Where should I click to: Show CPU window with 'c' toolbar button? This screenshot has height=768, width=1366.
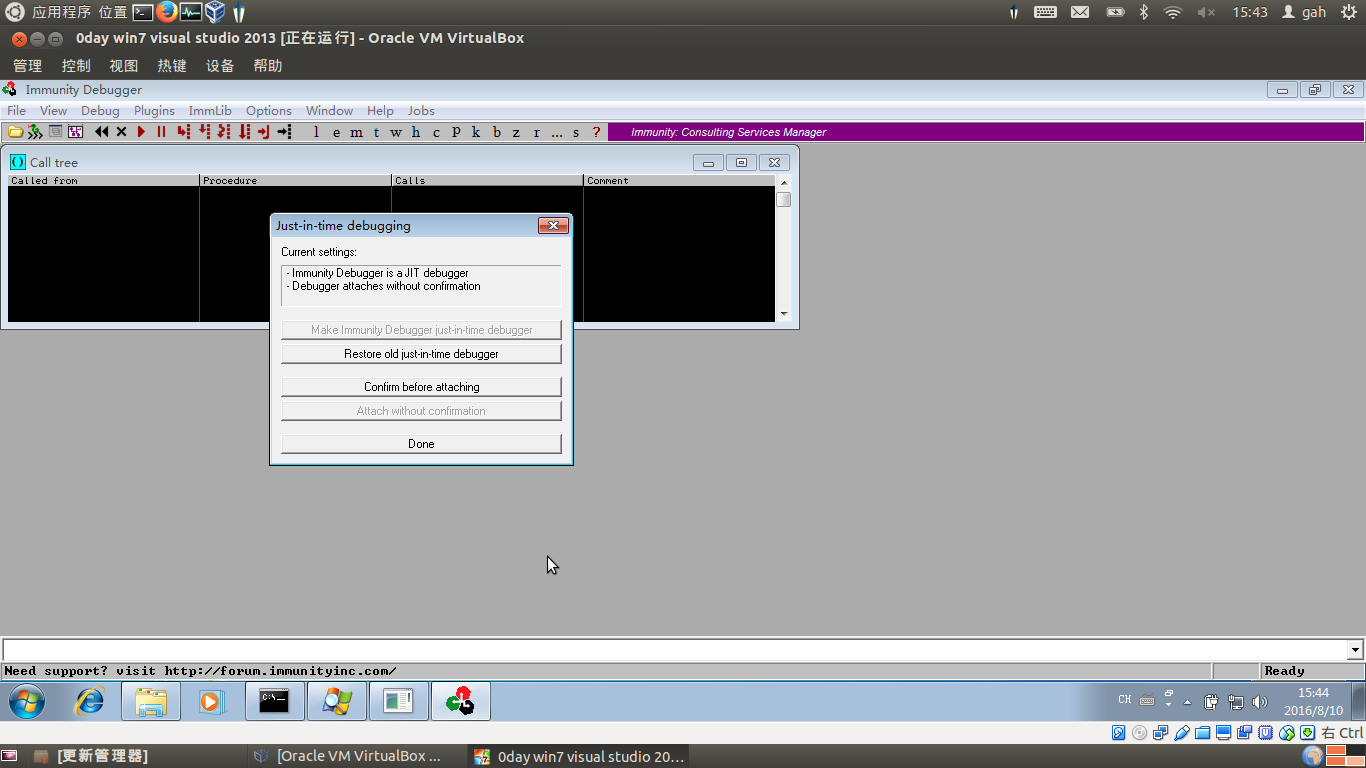[436, 132]
